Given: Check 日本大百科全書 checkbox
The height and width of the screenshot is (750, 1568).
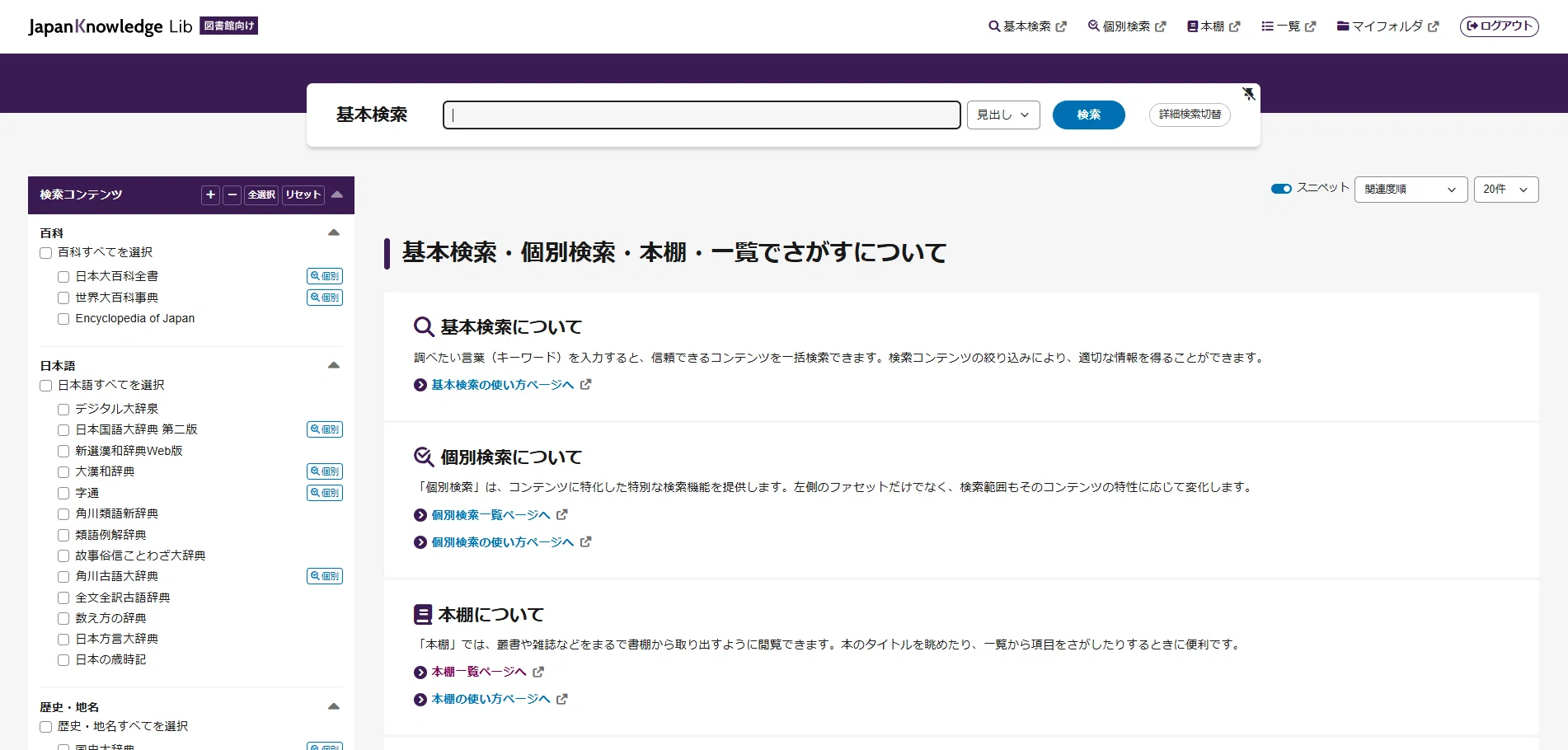Looking at the screenshot, I should 63,277.
